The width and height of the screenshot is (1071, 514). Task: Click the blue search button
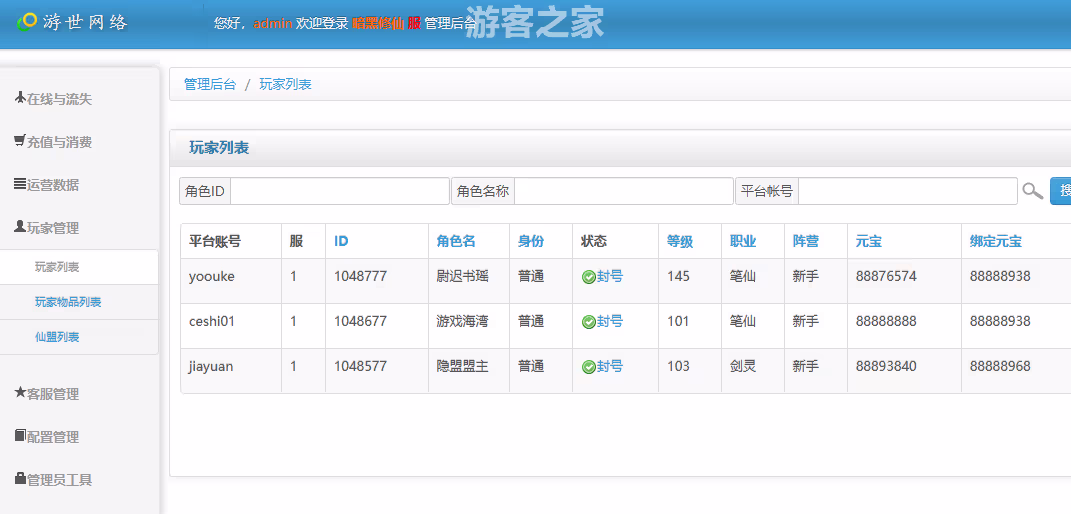click(x=1060, y=191)
